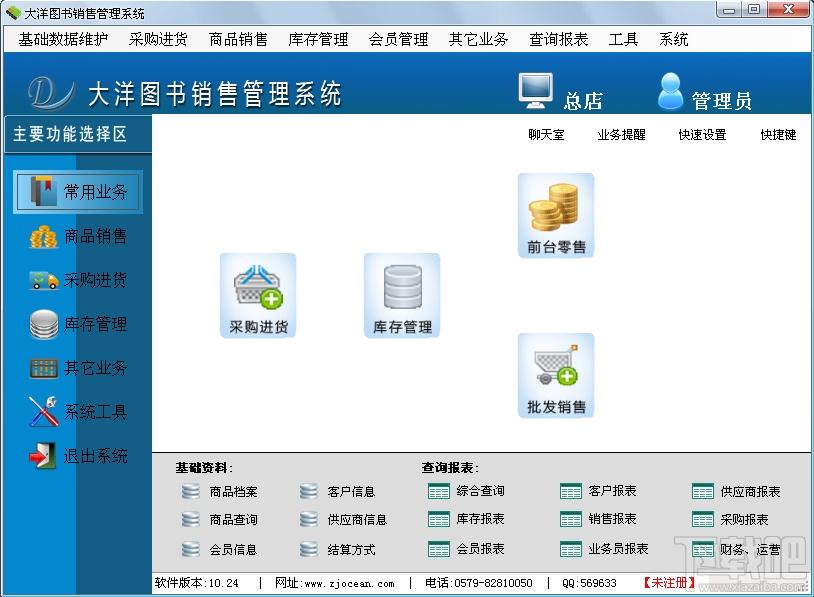Open the 库存管理 menu in menu bar
The width and height of the screenshot is (814, 597).
(x=318, y=39)
